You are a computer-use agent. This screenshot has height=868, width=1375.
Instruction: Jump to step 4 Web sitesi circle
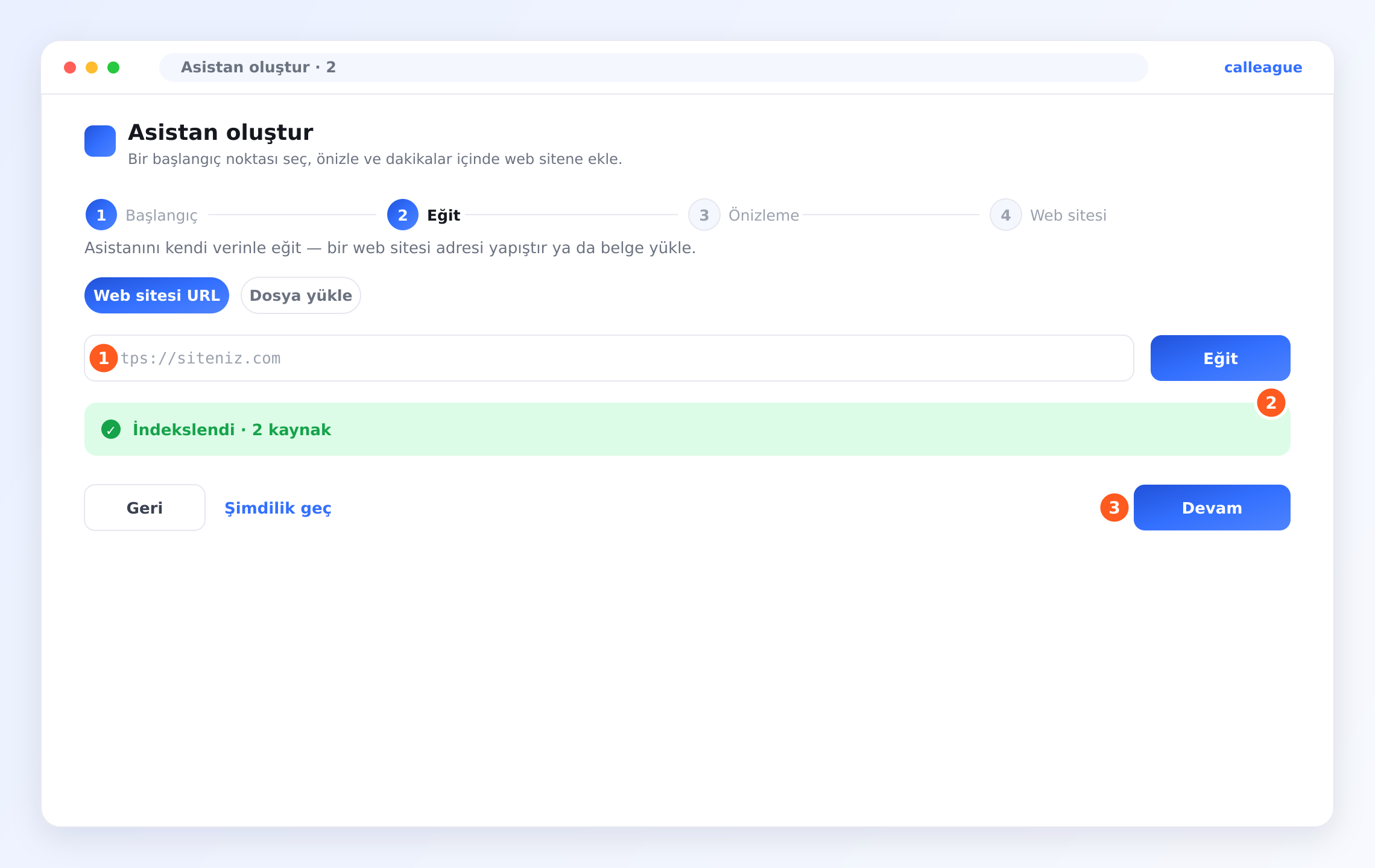pyautogui.click(x=1006, y=215)
